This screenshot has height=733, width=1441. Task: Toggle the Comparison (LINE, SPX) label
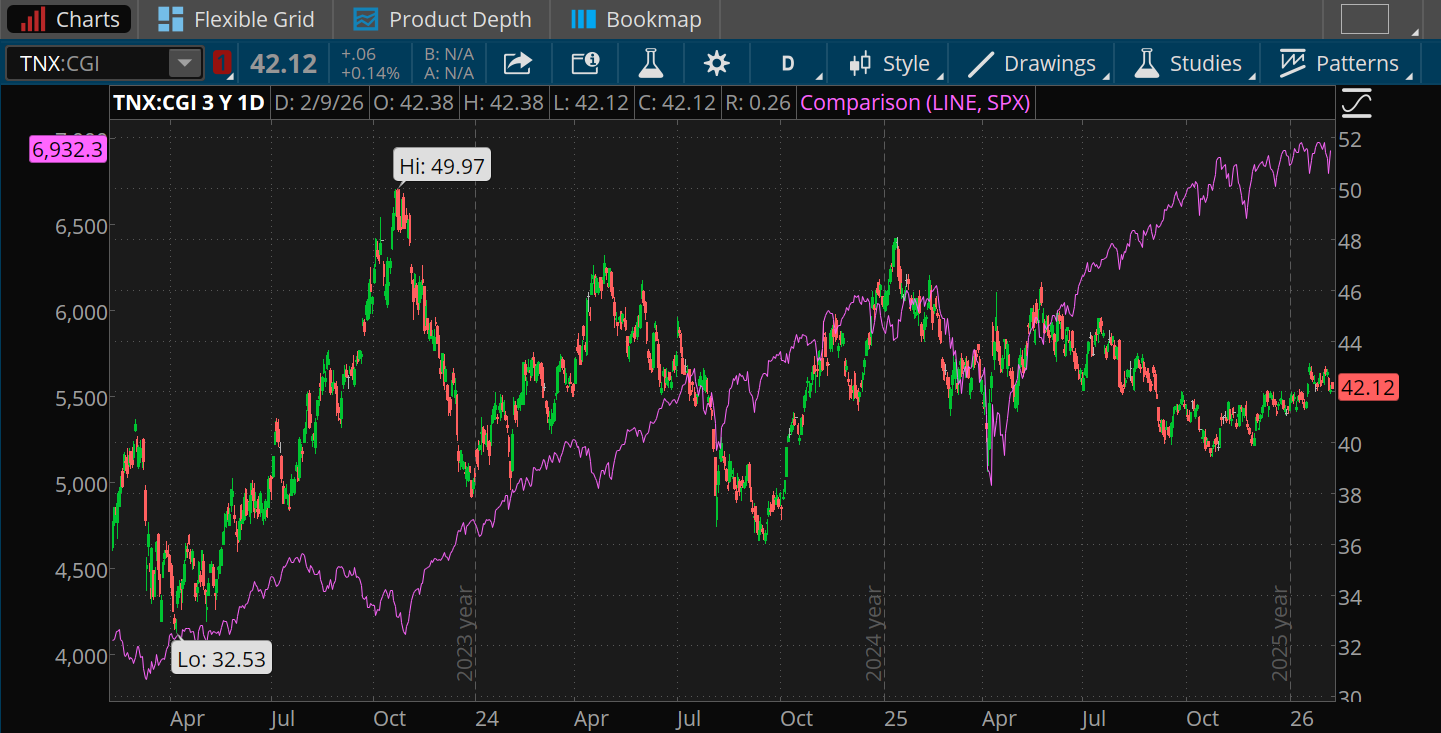coord(914,101)
